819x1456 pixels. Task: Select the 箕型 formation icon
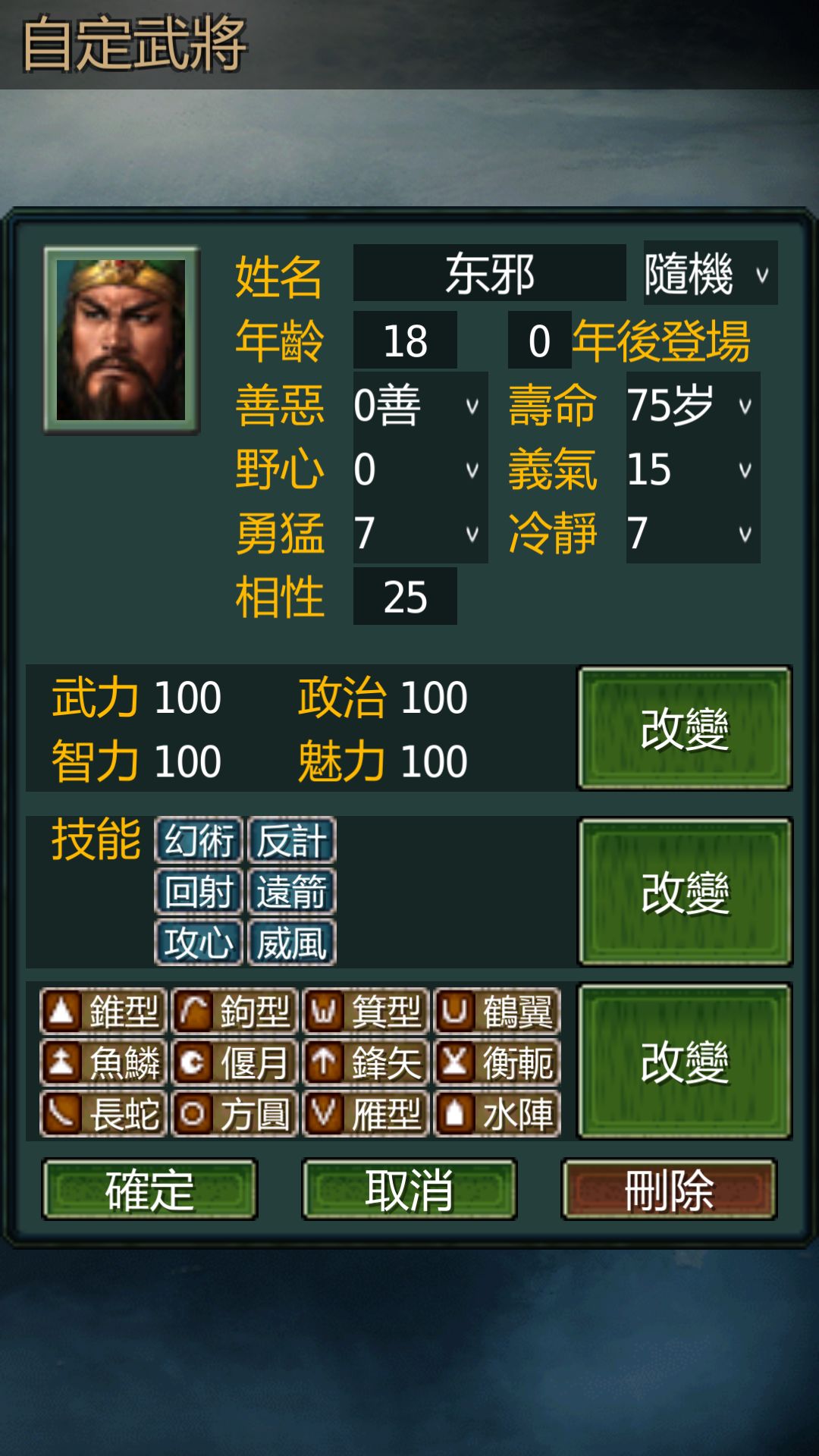[366, 1011]
